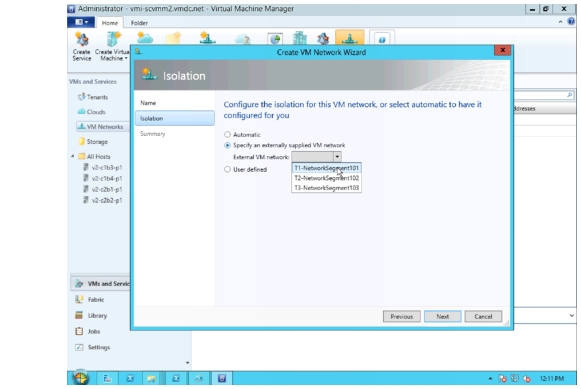Viewport: 581px width, 389px height.
Task: Open the Windows Start button
Action: 80,378
